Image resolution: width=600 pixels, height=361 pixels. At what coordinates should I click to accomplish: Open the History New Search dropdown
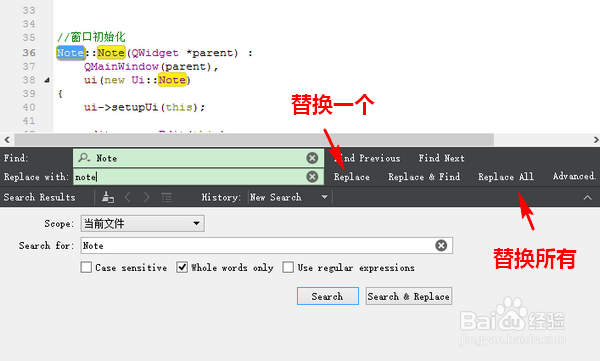tap(290, 197)
